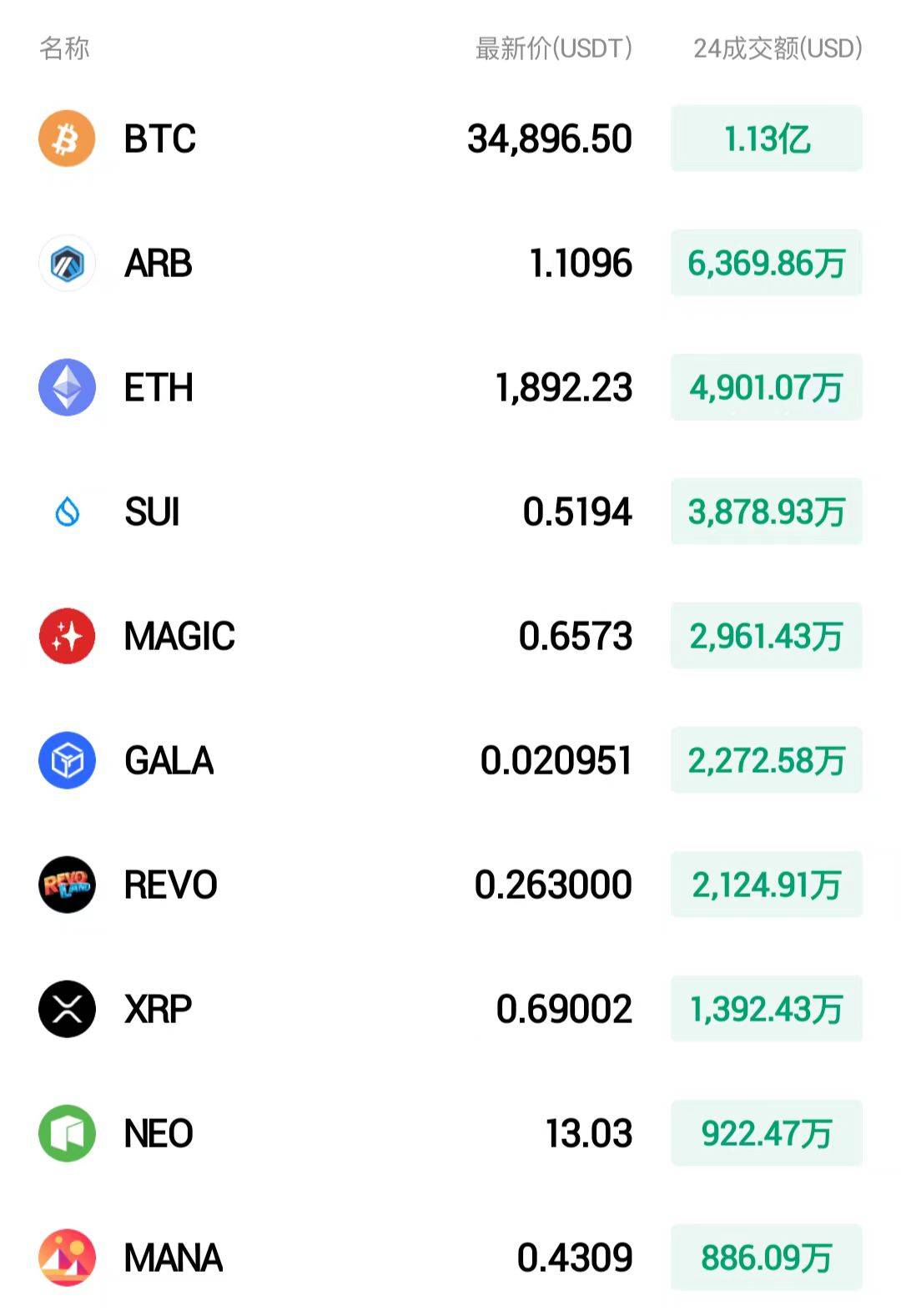Viewport: 901px width, 1316px height.
Task: Open the Arbitrum ARB logo icon
Action: point(67,263)
